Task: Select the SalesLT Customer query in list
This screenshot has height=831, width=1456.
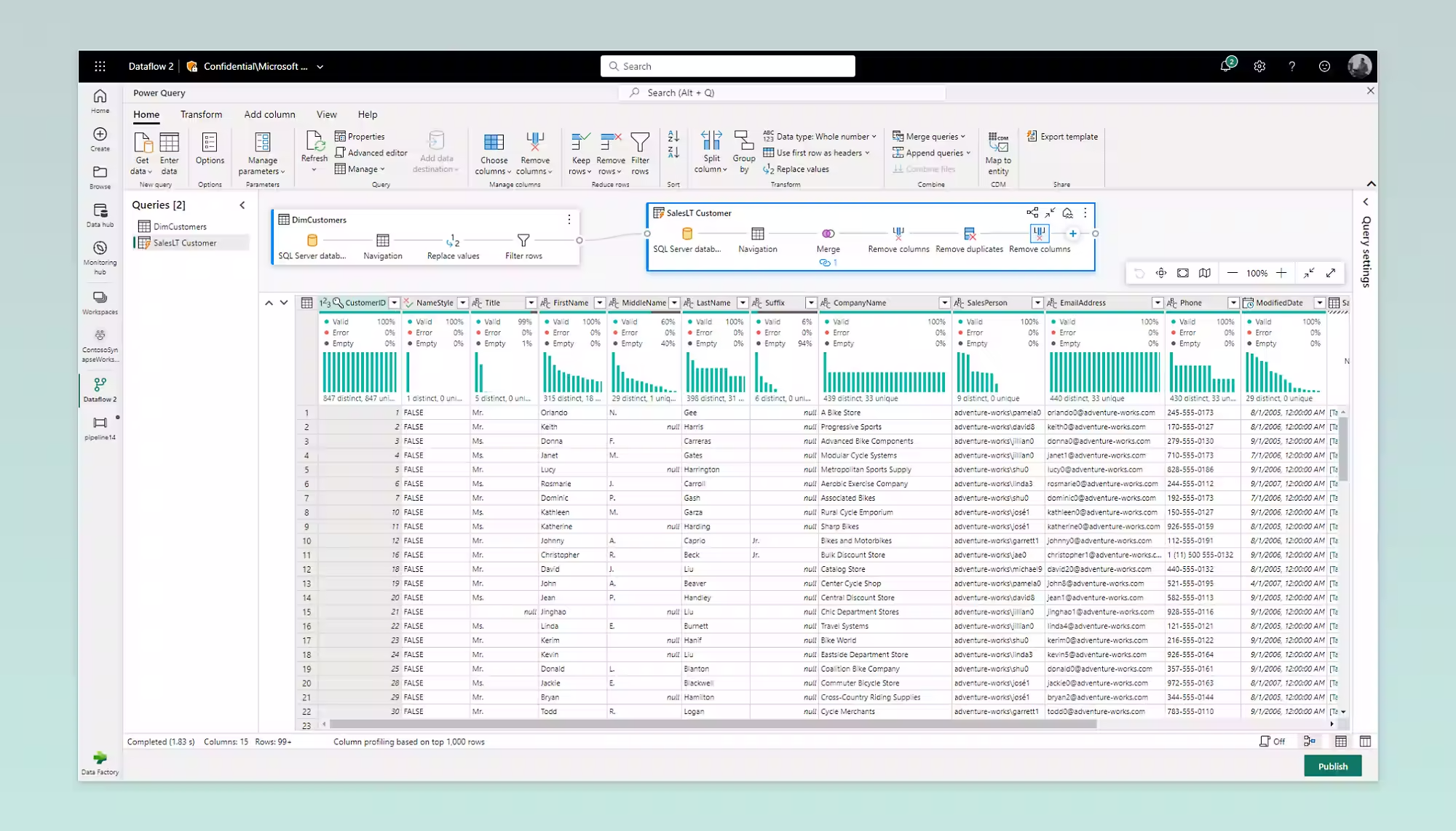Action: click(x=184, y=243)
